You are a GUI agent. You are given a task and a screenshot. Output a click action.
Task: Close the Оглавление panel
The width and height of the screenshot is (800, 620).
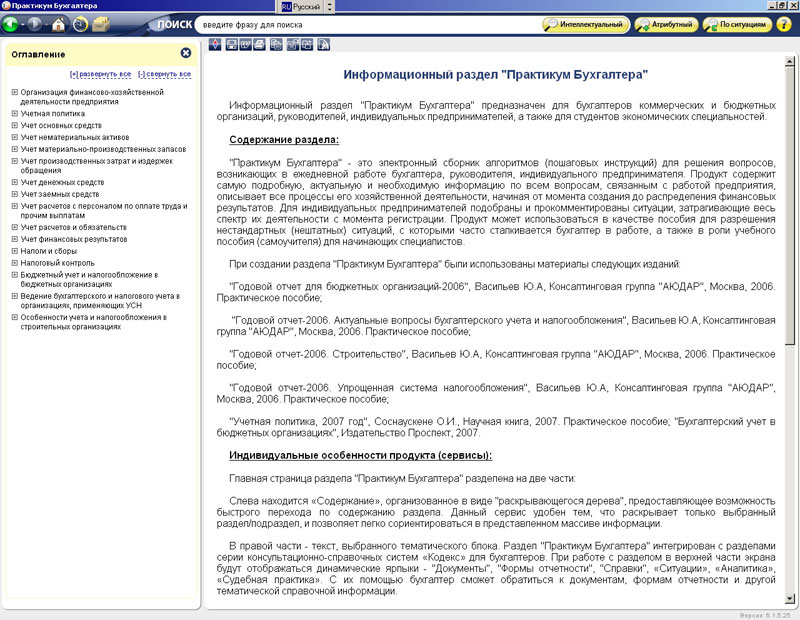[x=186, y=54]
